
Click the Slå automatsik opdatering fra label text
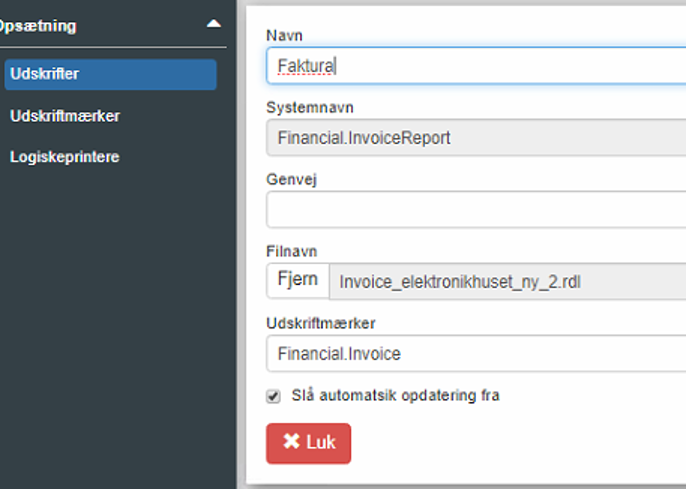tap(395, 396)
